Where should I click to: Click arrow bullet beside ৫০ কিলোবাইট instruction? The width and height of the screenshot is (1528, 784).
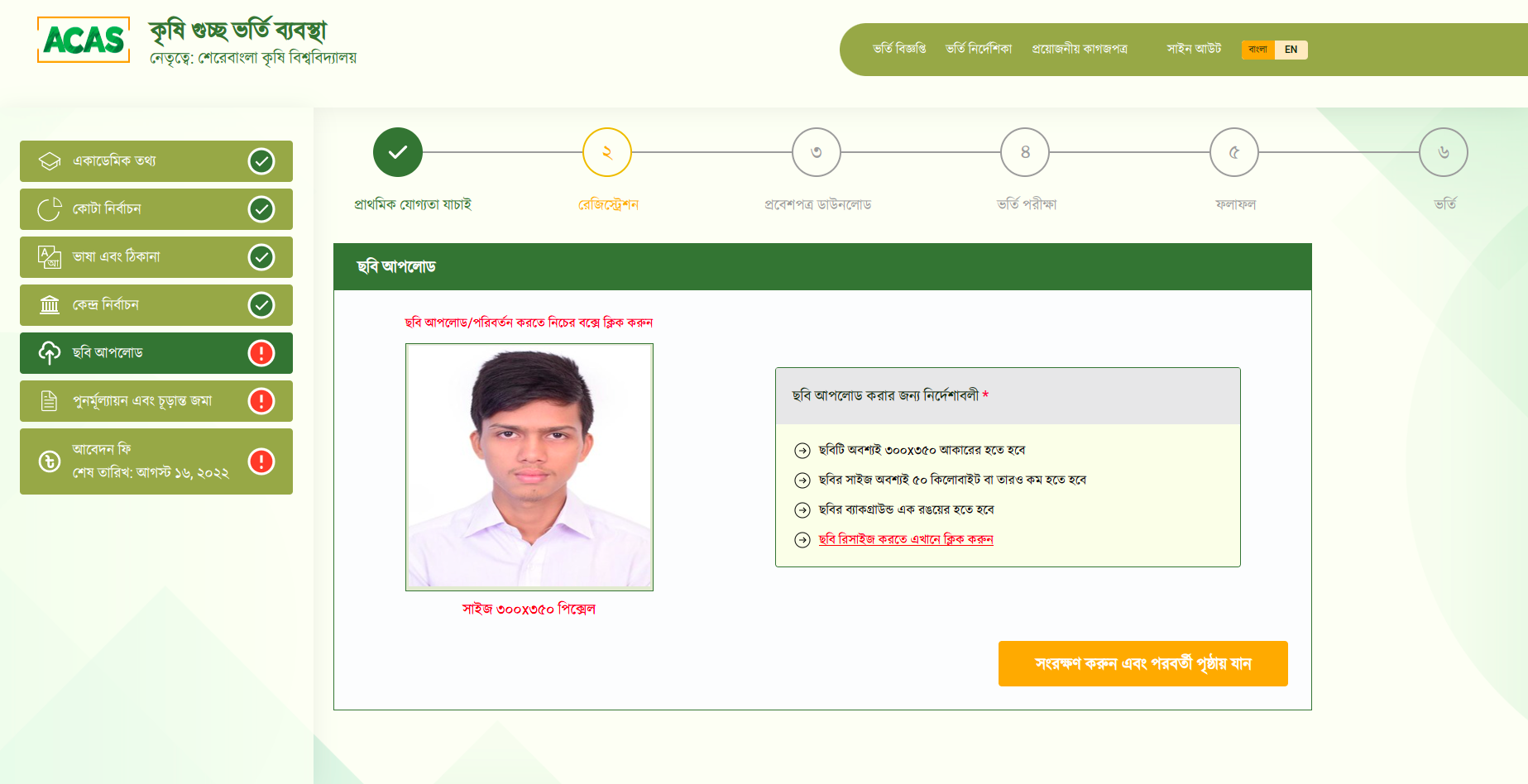802,480
